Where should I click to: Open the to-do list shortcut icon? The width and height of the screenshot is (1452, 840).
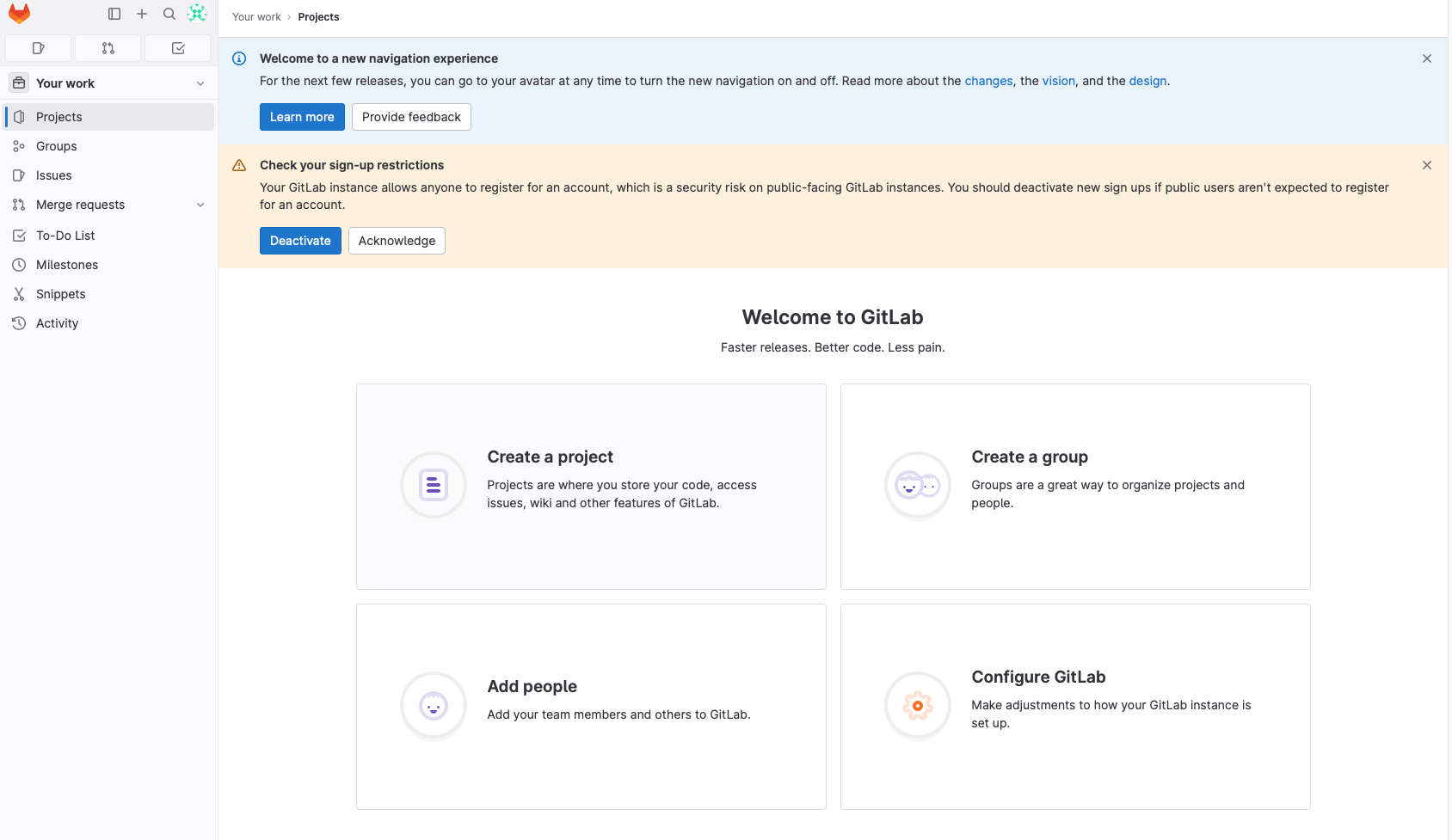[177, 48]
